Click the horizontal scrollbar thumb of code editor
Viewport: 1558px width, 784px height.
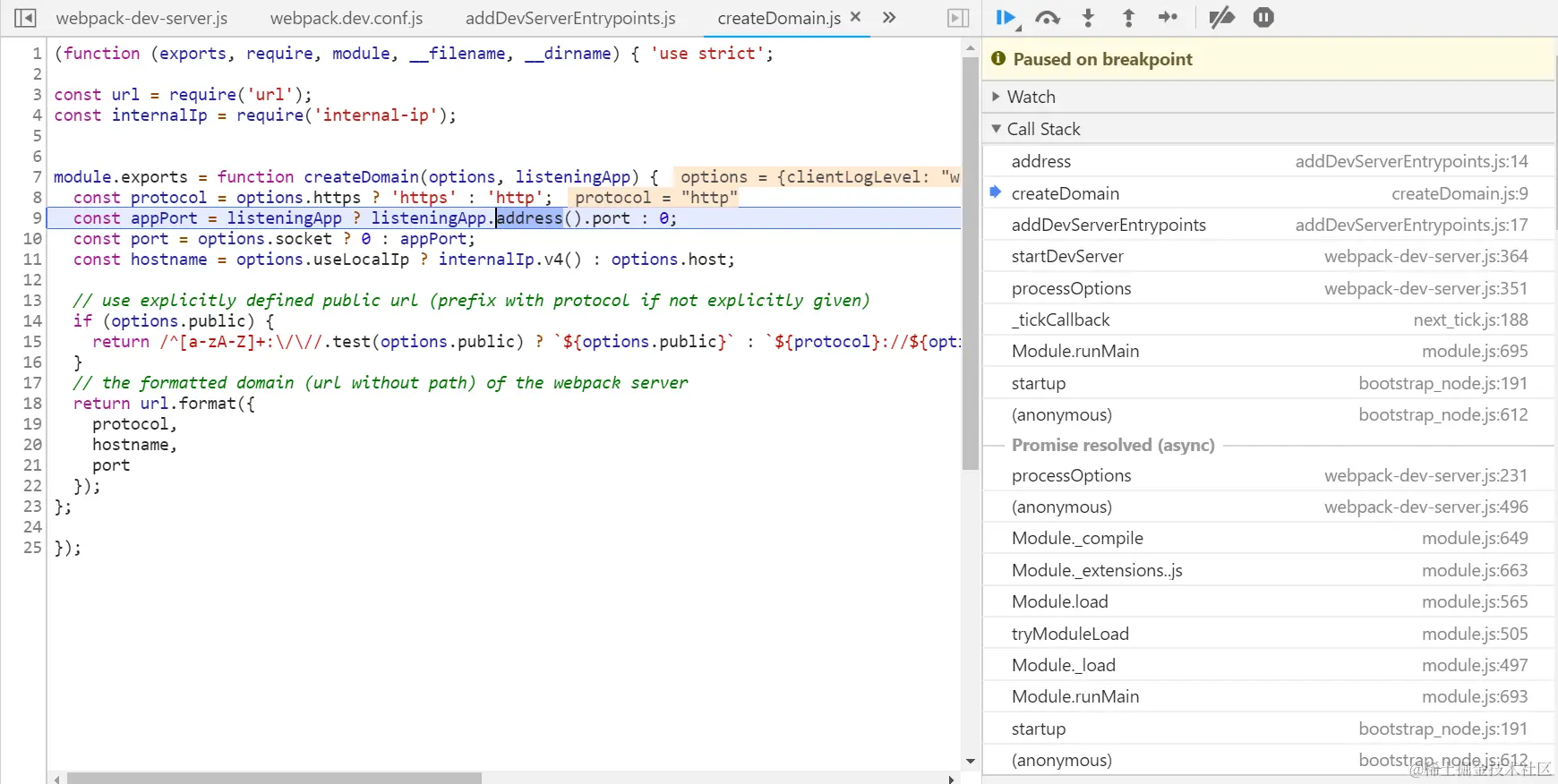point(274,779)
